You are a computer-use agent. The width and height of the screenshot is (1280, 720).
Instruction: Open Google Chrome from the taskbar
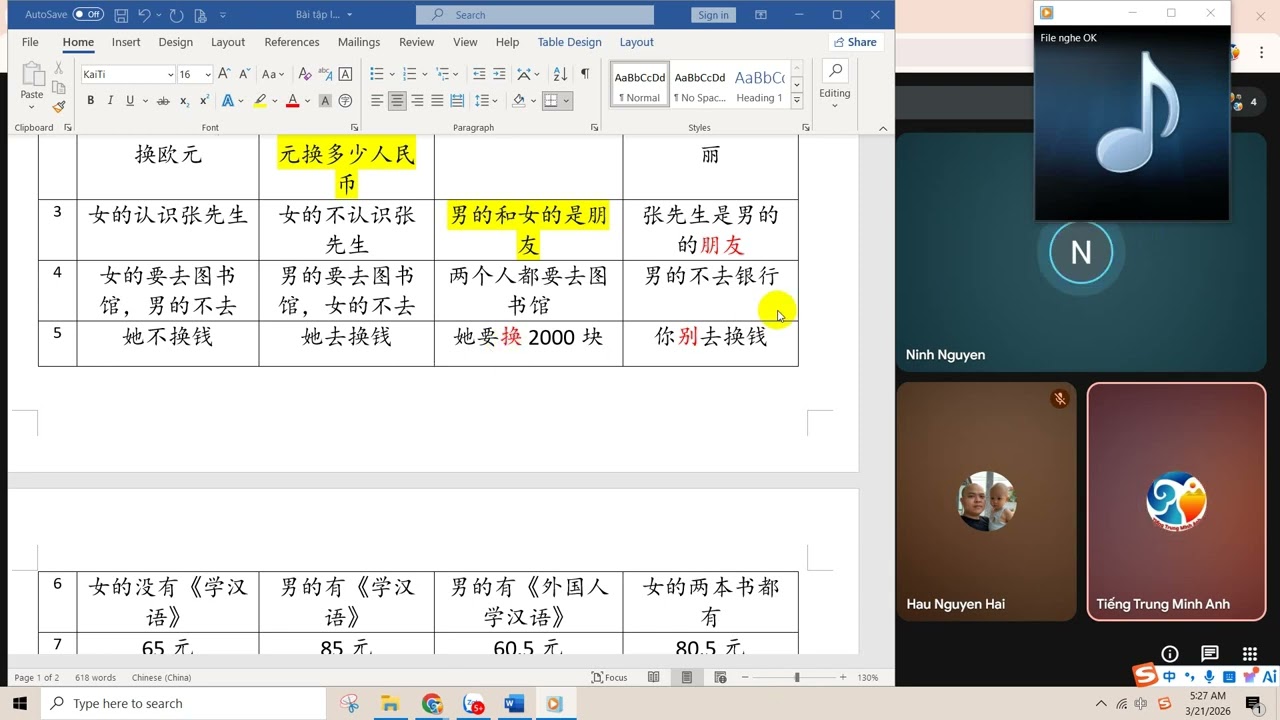432,704
